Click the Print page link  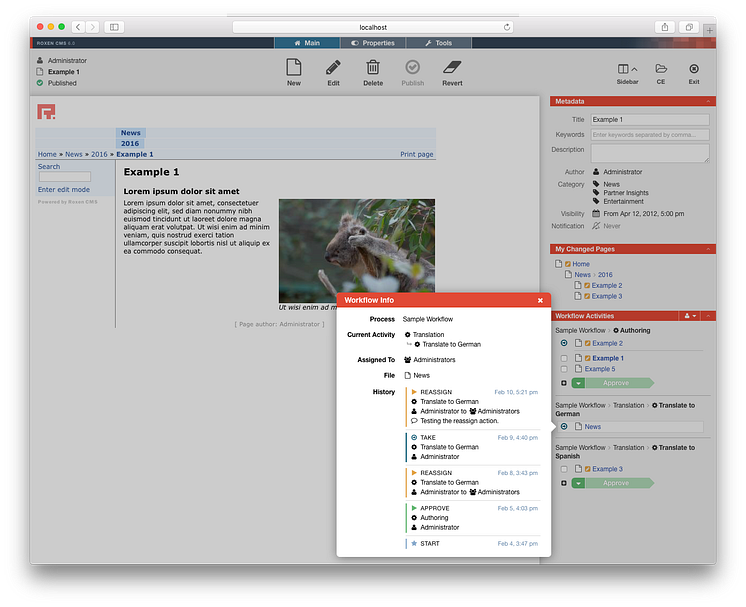click(416, 154)
